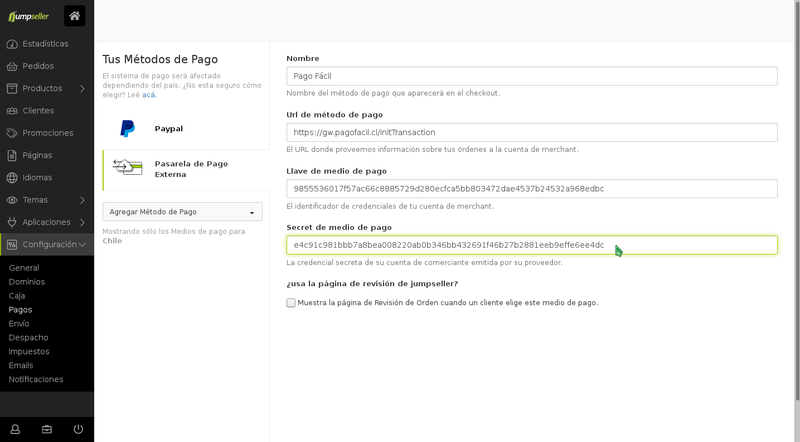Open the user account icon at bottom
Screen dimensions: 800x442
[x=15, y=429]
